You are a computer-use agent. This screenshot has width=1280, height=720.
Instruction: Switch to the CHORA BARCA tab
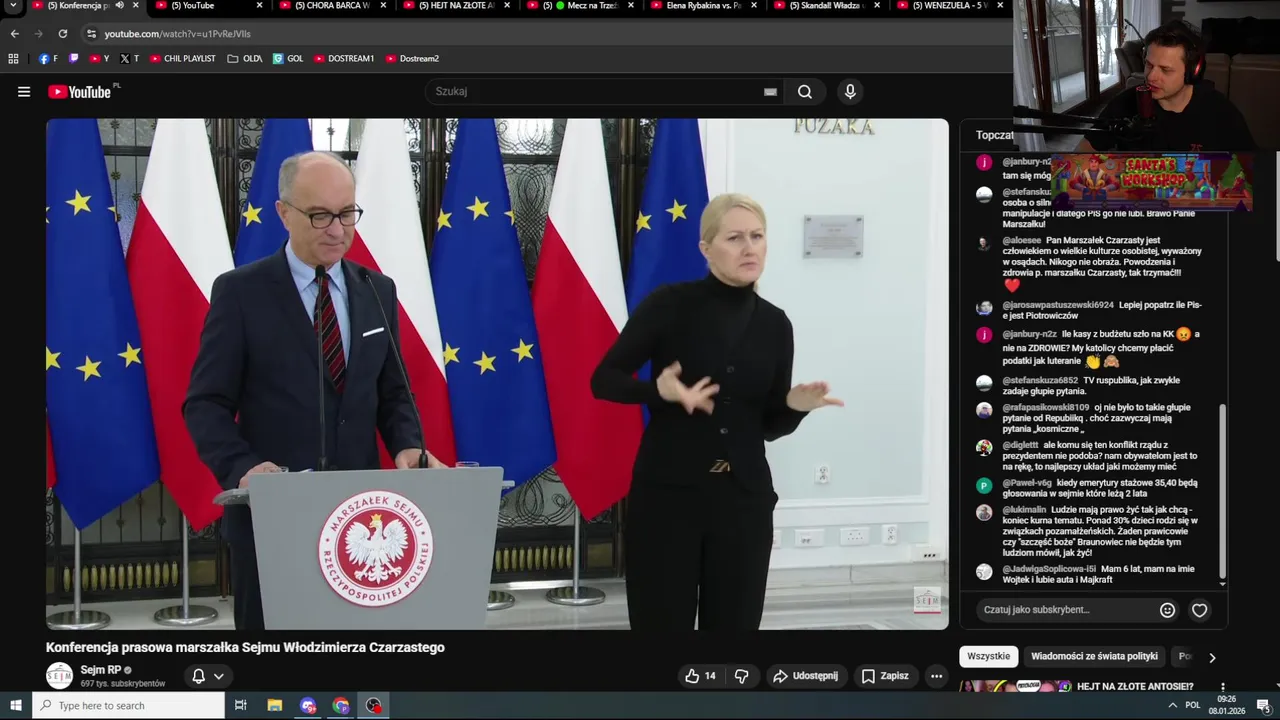click(x=332, y=6)
